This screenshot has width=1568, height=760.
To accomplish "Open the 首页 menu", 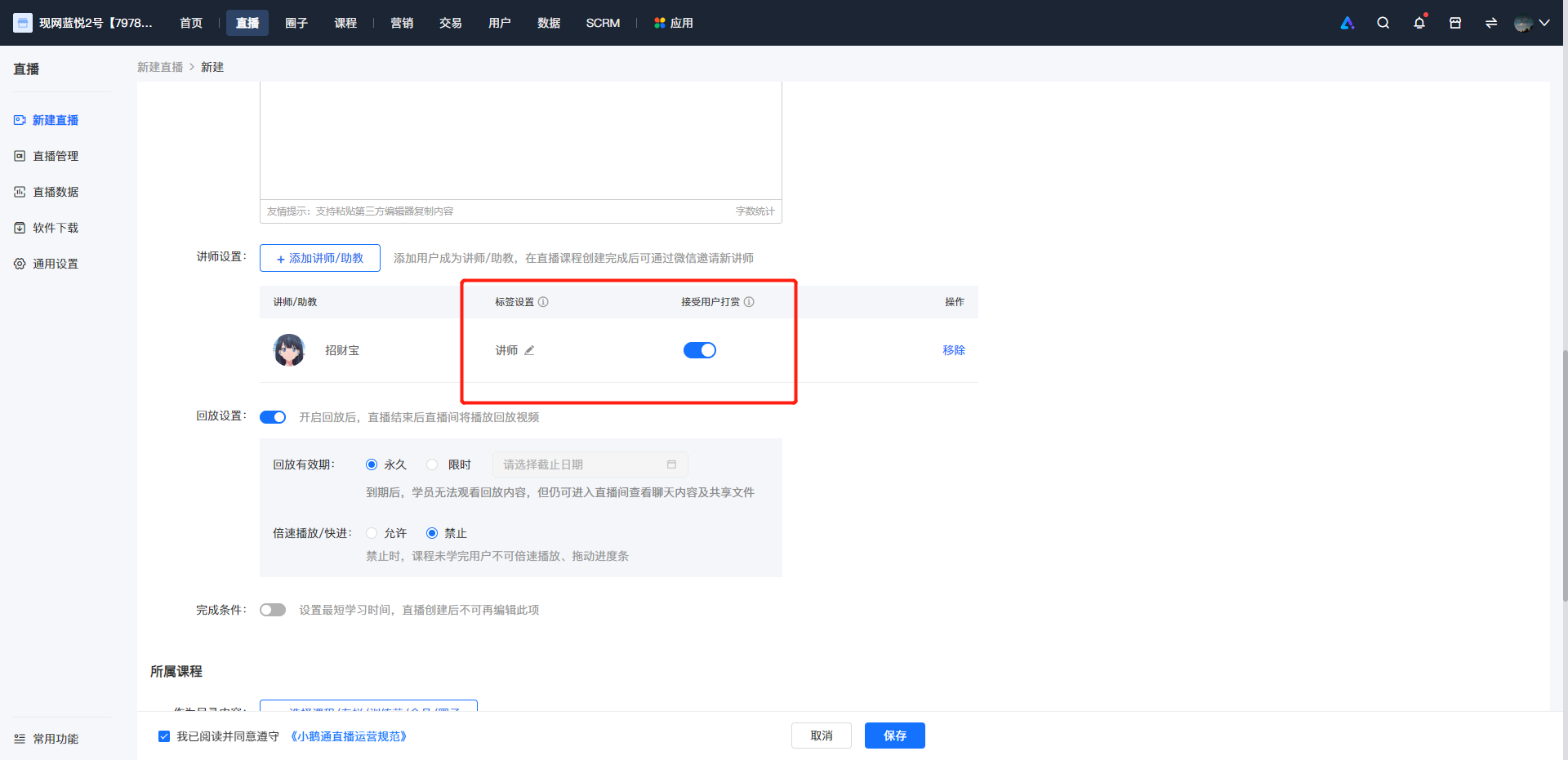I will tap(191, 23).
